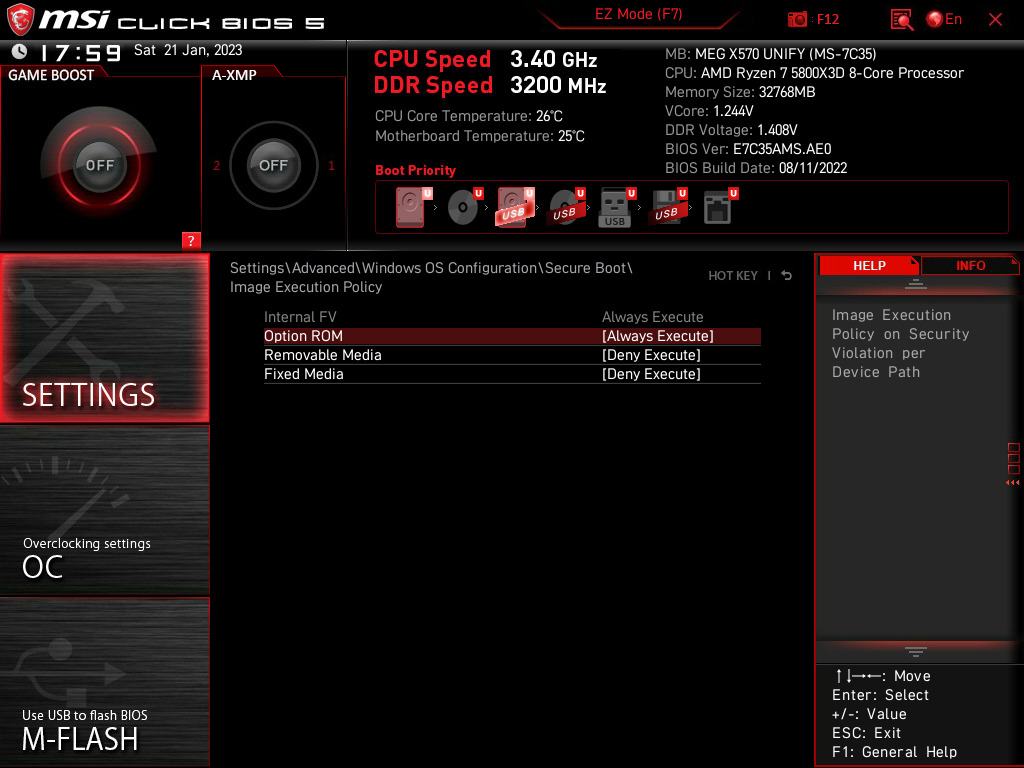Image resolution: width=1024 pixels, height=768 pixels.
Task: Select the Fixed Media row label
Action: [304, 374]
